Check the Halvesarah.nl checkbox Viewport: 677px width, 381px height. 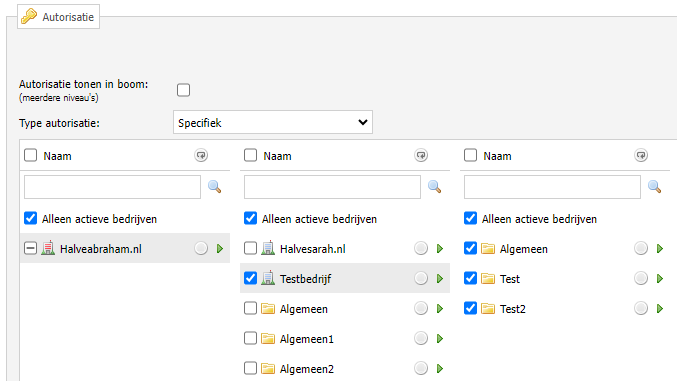(x=250, y=248)
